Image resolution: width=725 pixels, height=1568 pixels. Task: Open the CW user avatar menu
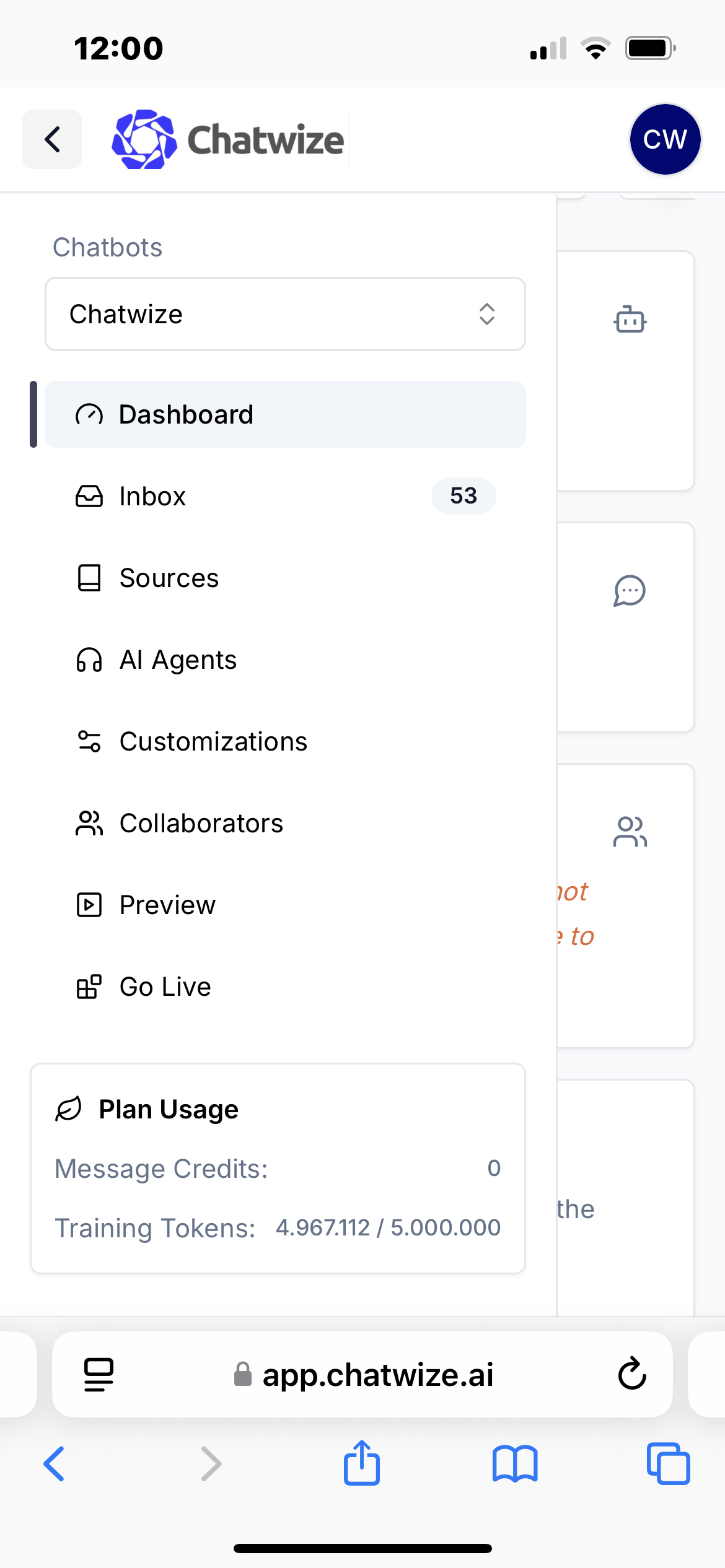tap(665, 139)
